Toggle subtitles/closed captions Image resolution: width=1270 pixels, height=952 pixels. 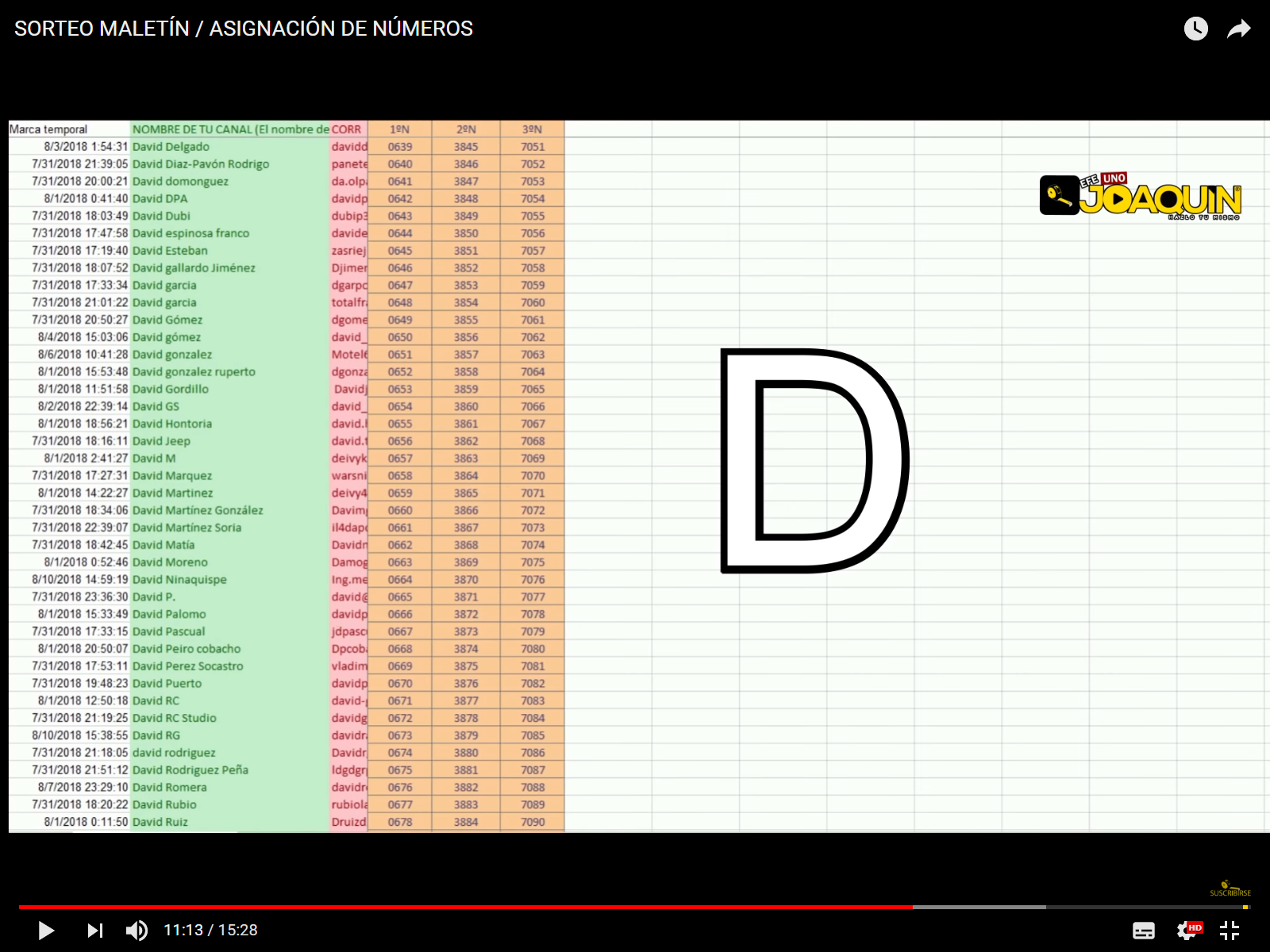tap(1143, 931)
